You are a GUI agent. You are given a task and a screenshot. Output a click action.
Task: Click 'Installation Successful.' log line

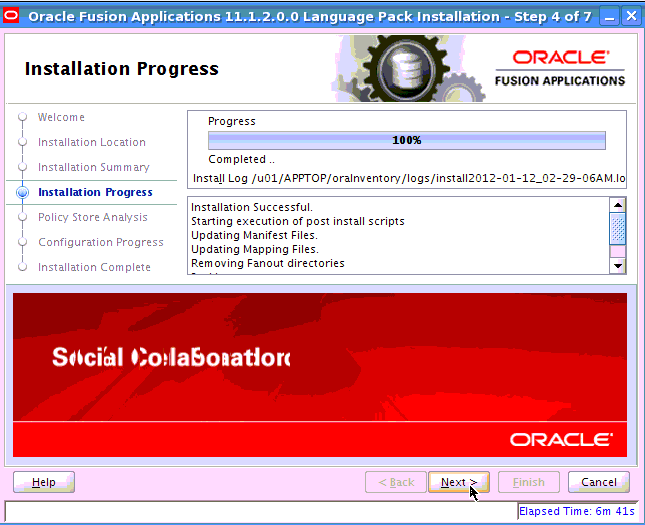coord(252,207)
